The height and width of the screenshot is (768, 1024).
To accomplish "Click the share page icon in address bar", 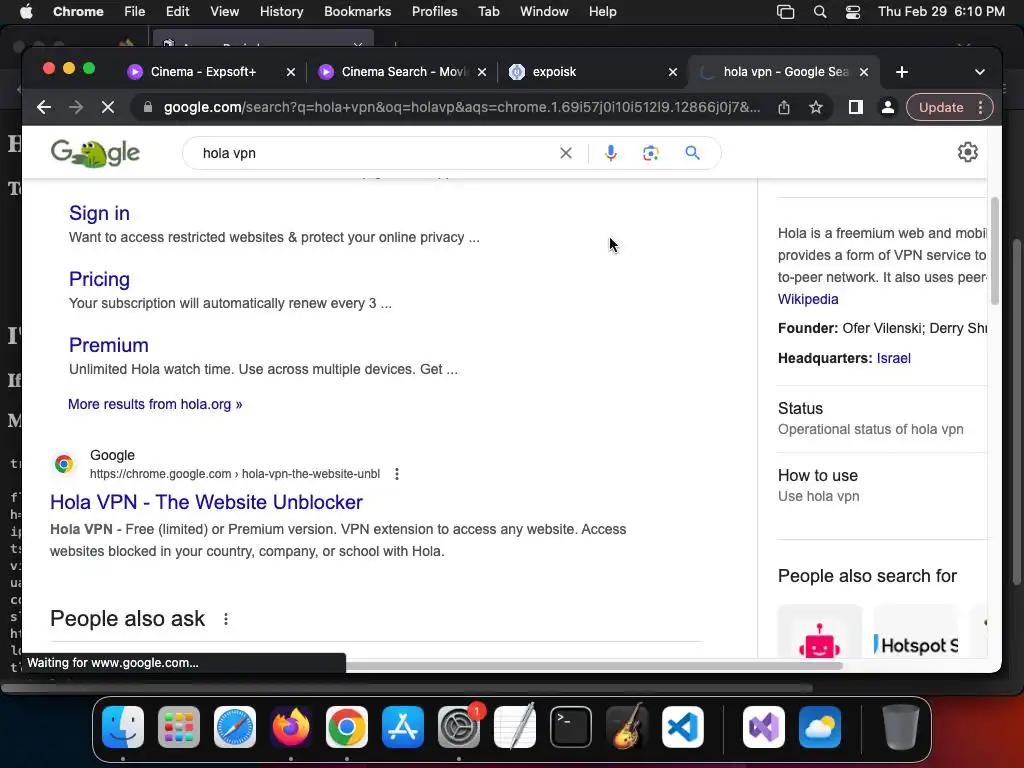I will 784,107.
